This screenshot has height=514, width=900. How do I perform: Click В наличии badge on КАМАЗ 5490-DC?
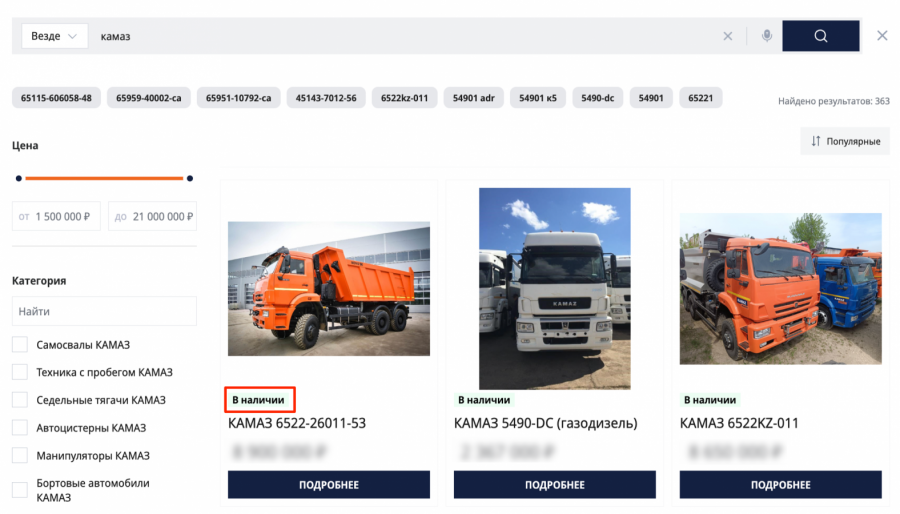coord(484,400)
